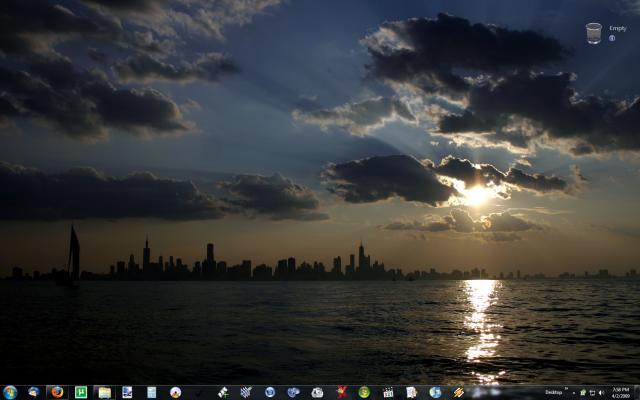The image size is (640, 400).
Task: Open the volume speaker tray icon
Action: coord(601,393)
